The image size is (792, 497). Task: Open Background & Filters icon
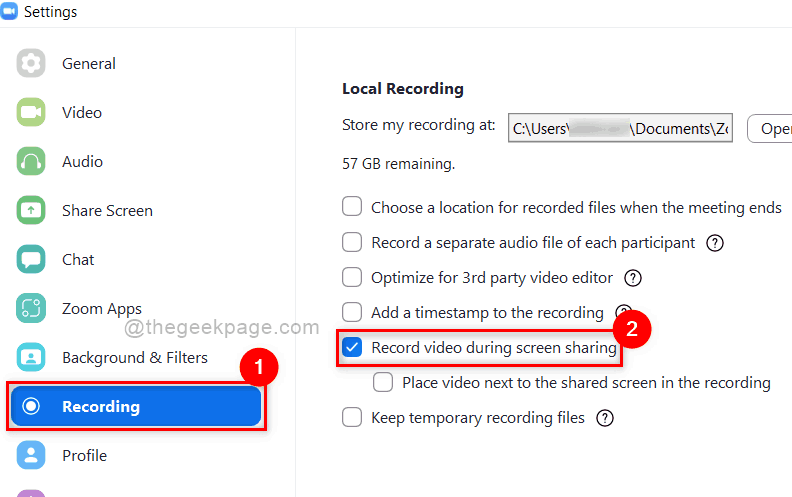[x=31, y=357]
